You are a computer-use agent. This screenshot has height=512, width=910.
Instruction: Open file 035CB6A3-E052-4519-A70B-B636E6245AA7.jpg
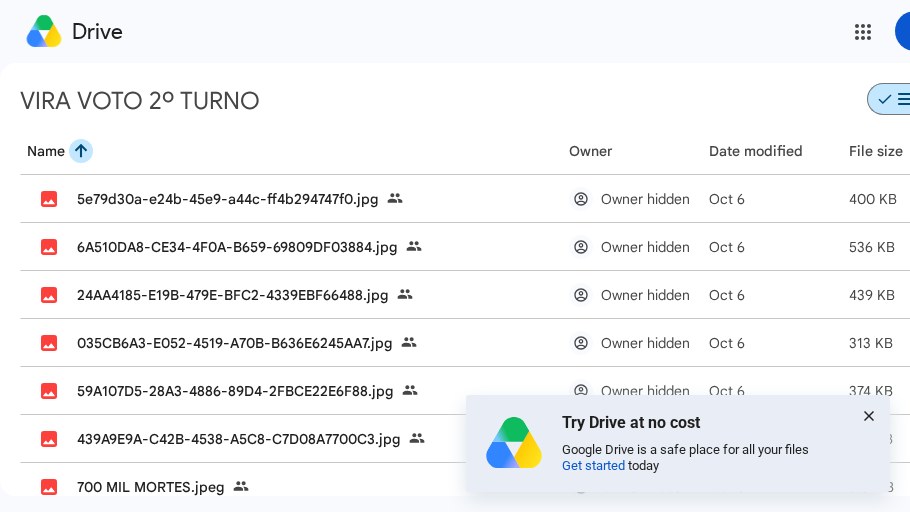(x=234, y=343)
